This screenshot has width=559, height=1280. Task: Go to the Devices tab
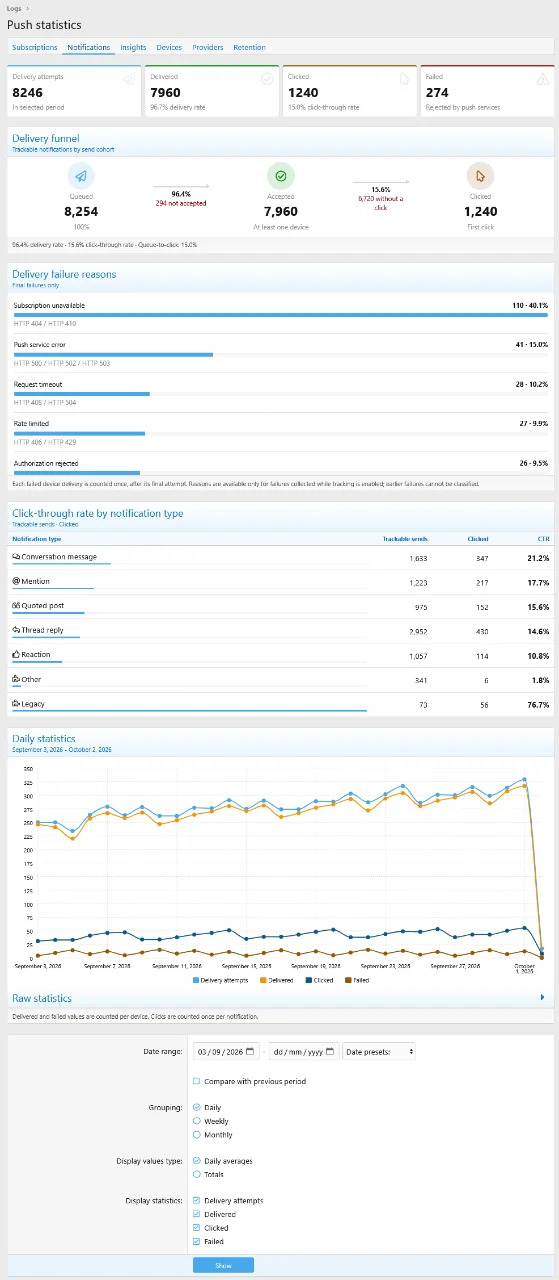[169, 47]
